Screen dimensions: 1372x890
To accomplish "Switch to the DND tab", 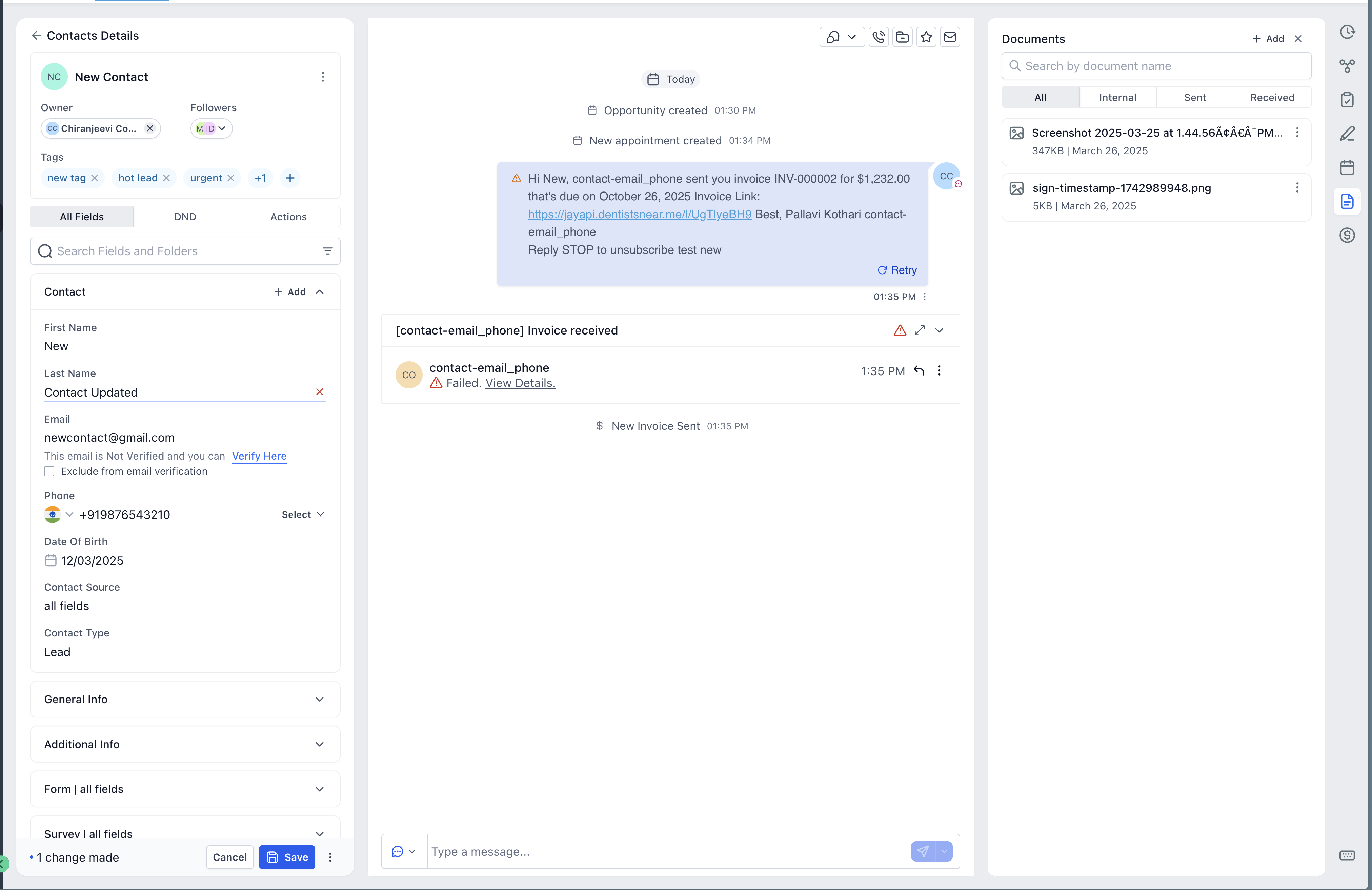I will [x=184, y=217].
